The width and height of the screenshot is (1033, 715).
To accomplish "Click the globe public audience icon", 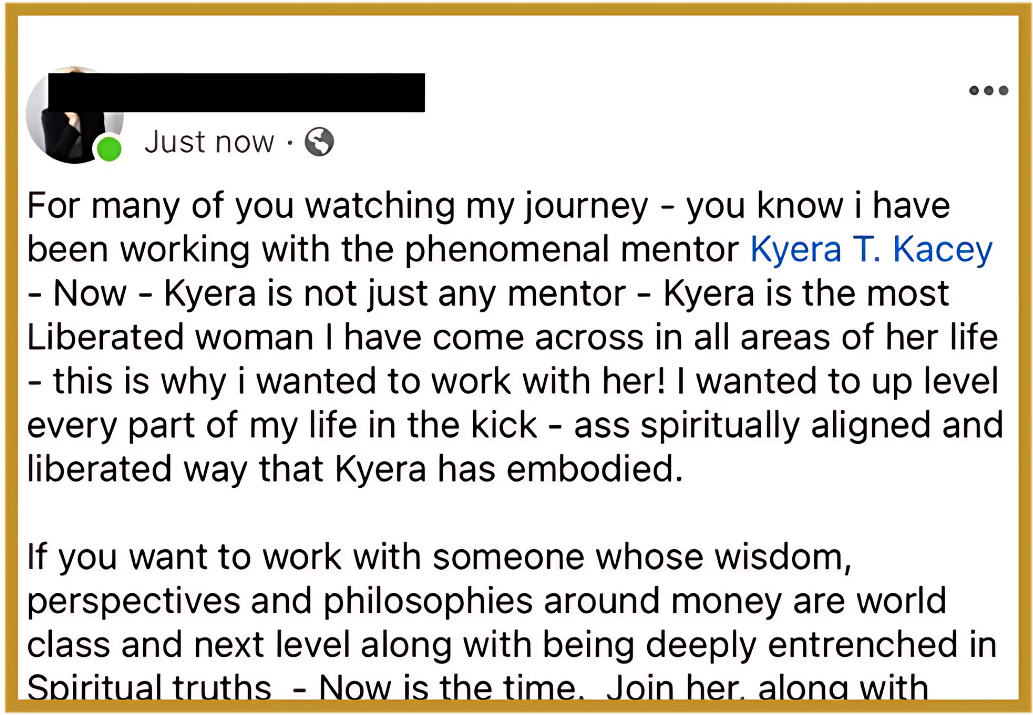I will 319,142.
